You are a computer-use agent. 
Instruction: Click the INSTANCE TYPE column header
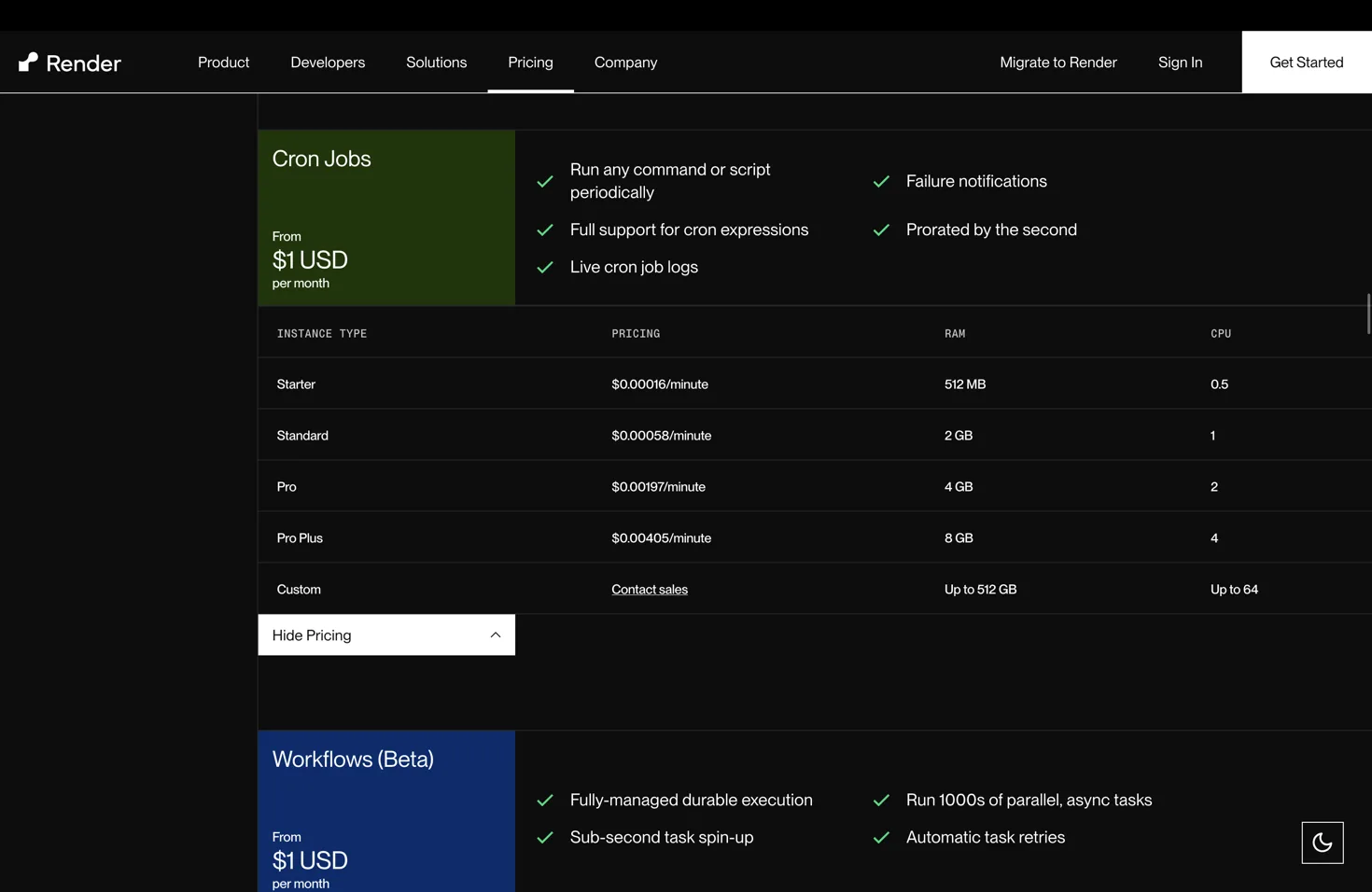322,333
